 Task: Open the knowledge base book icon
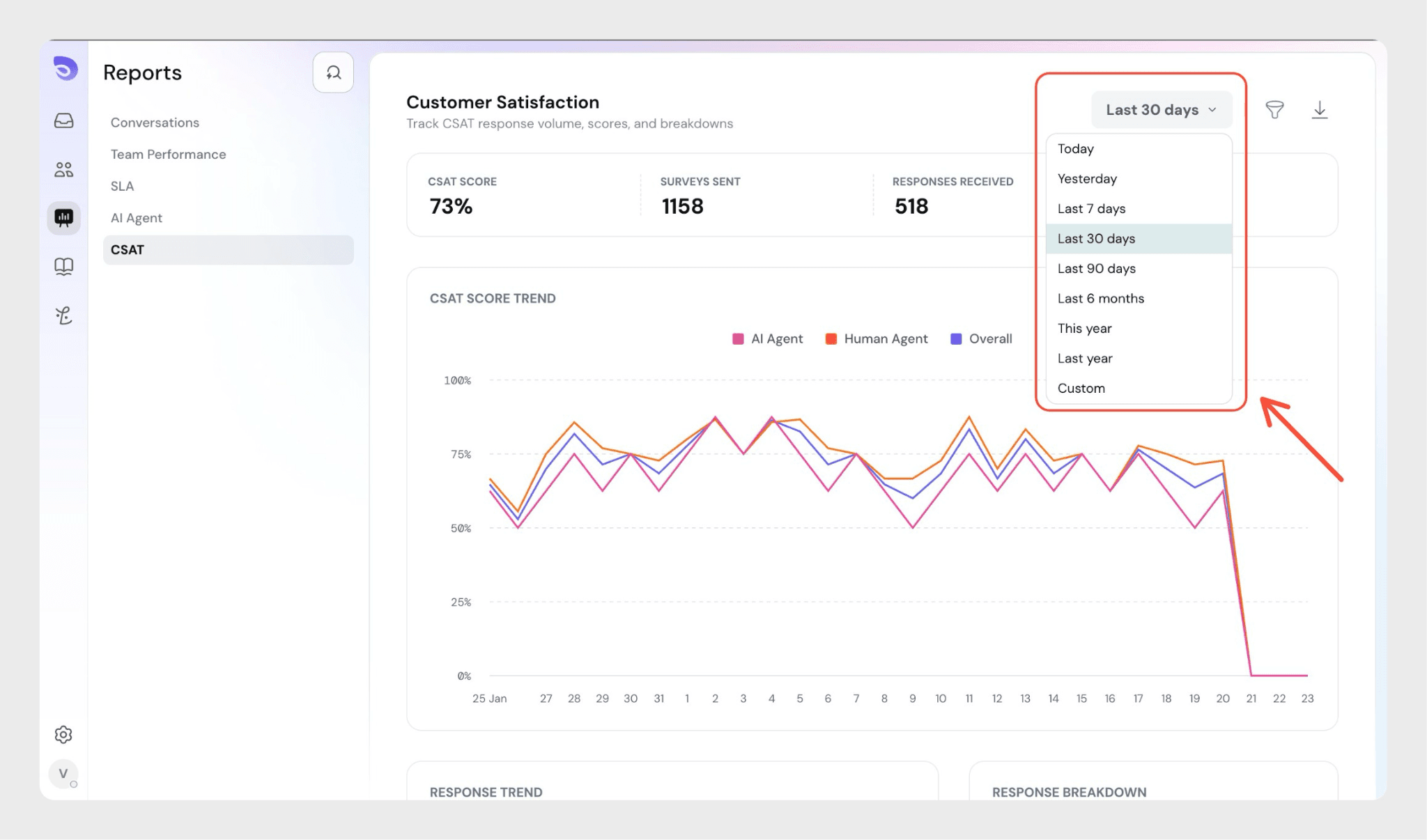[x=63, y=266]
